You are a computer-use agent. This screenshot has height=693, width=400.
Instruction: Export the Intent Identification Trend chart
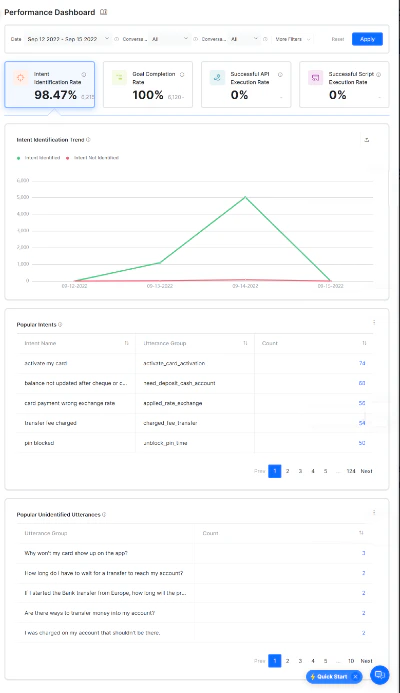pos(366,140)
